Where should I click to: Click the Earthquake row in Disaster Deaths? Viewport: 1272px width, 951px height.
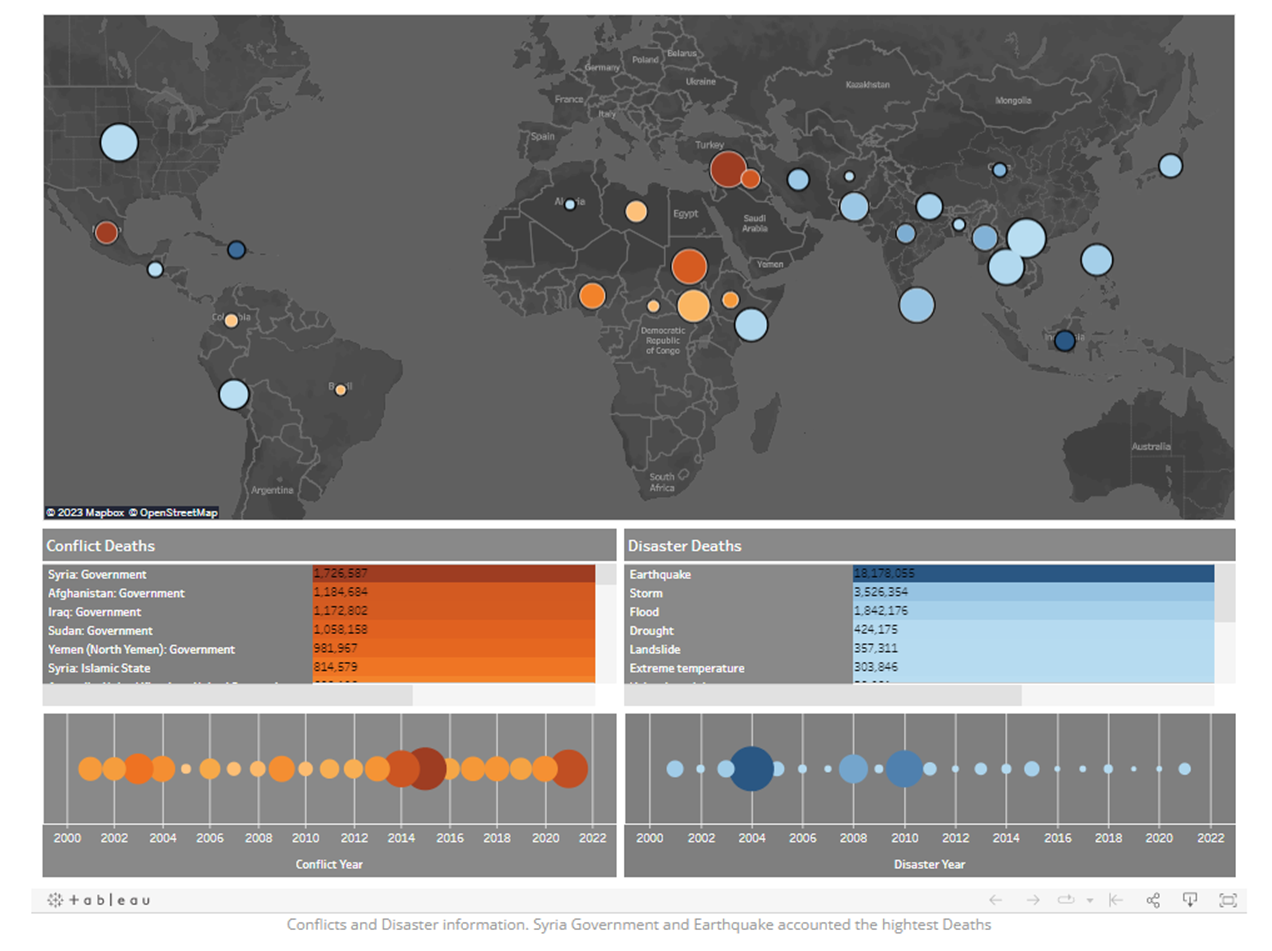(x=1000, y=574)
